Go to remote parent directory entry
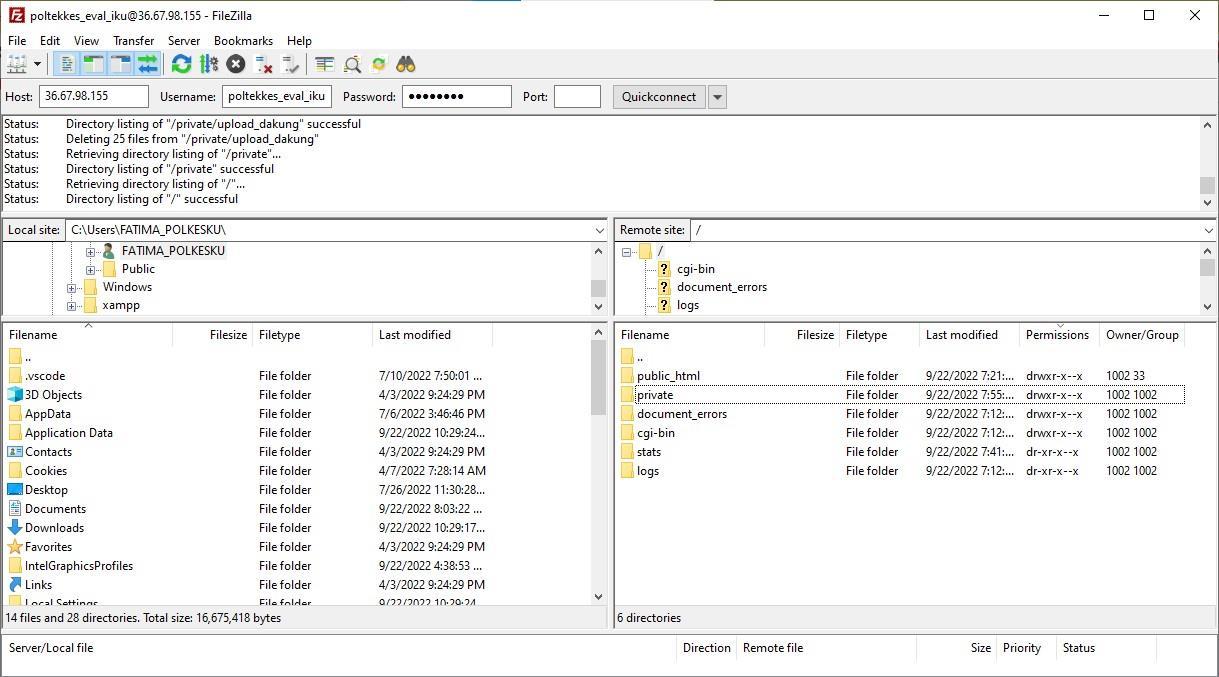The width and height of the screenshot is (1219, 677). point(640,357)
